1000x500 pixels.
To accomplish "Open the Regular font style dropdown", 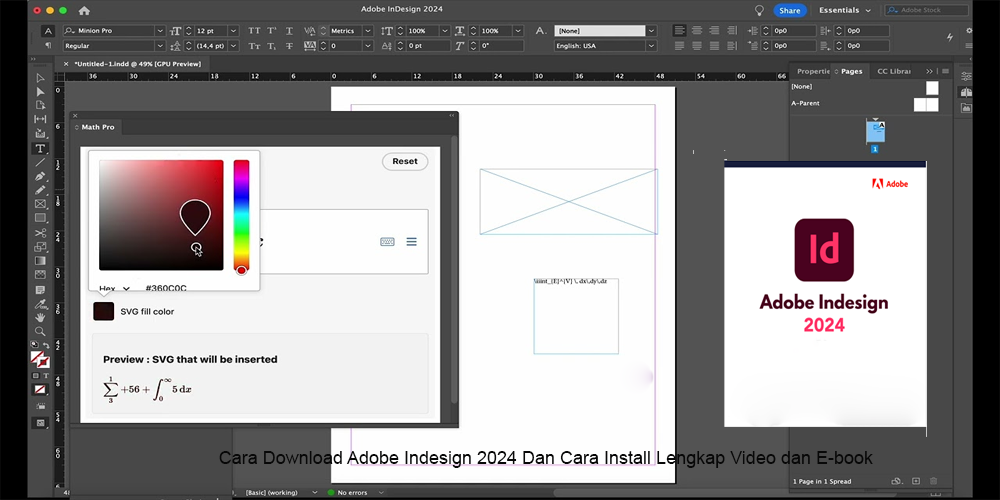I will pos(160,46).
